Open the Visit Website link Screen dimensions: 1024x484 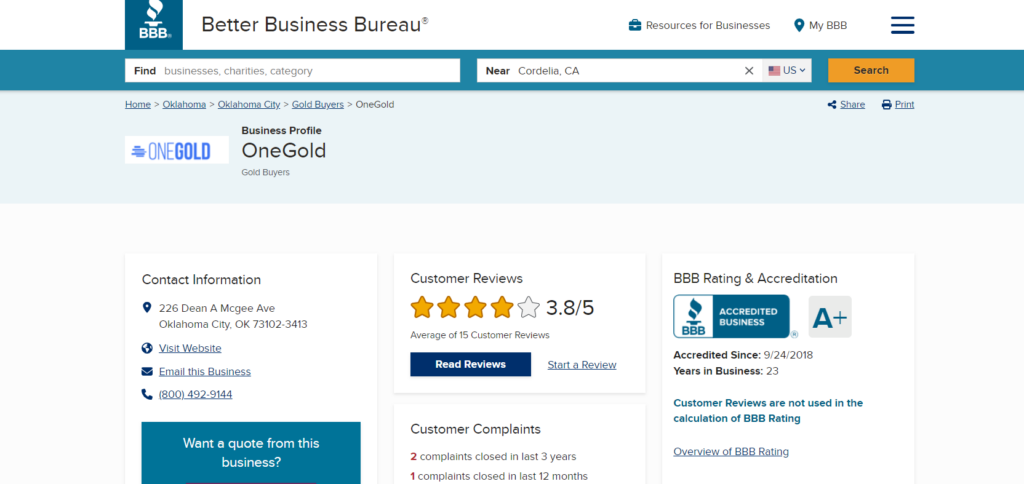click(x=190, y=348)
